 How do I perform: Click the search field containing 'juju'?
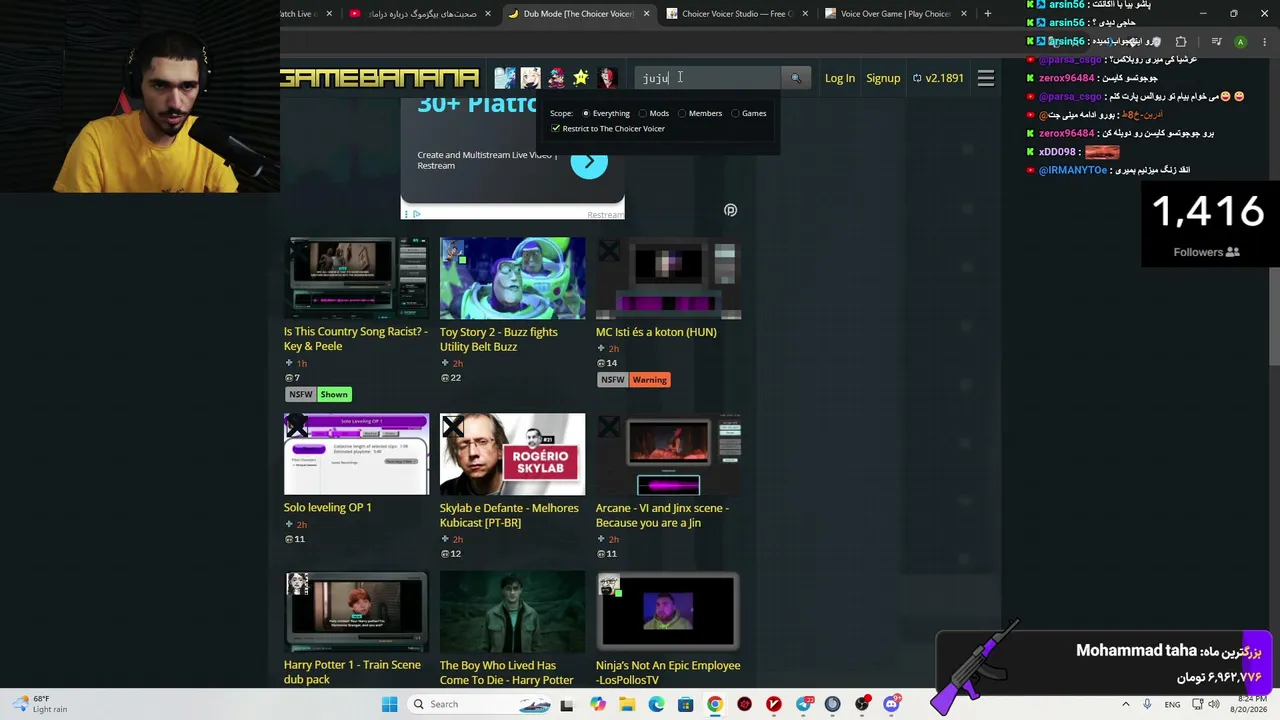(x=707, y=78)
